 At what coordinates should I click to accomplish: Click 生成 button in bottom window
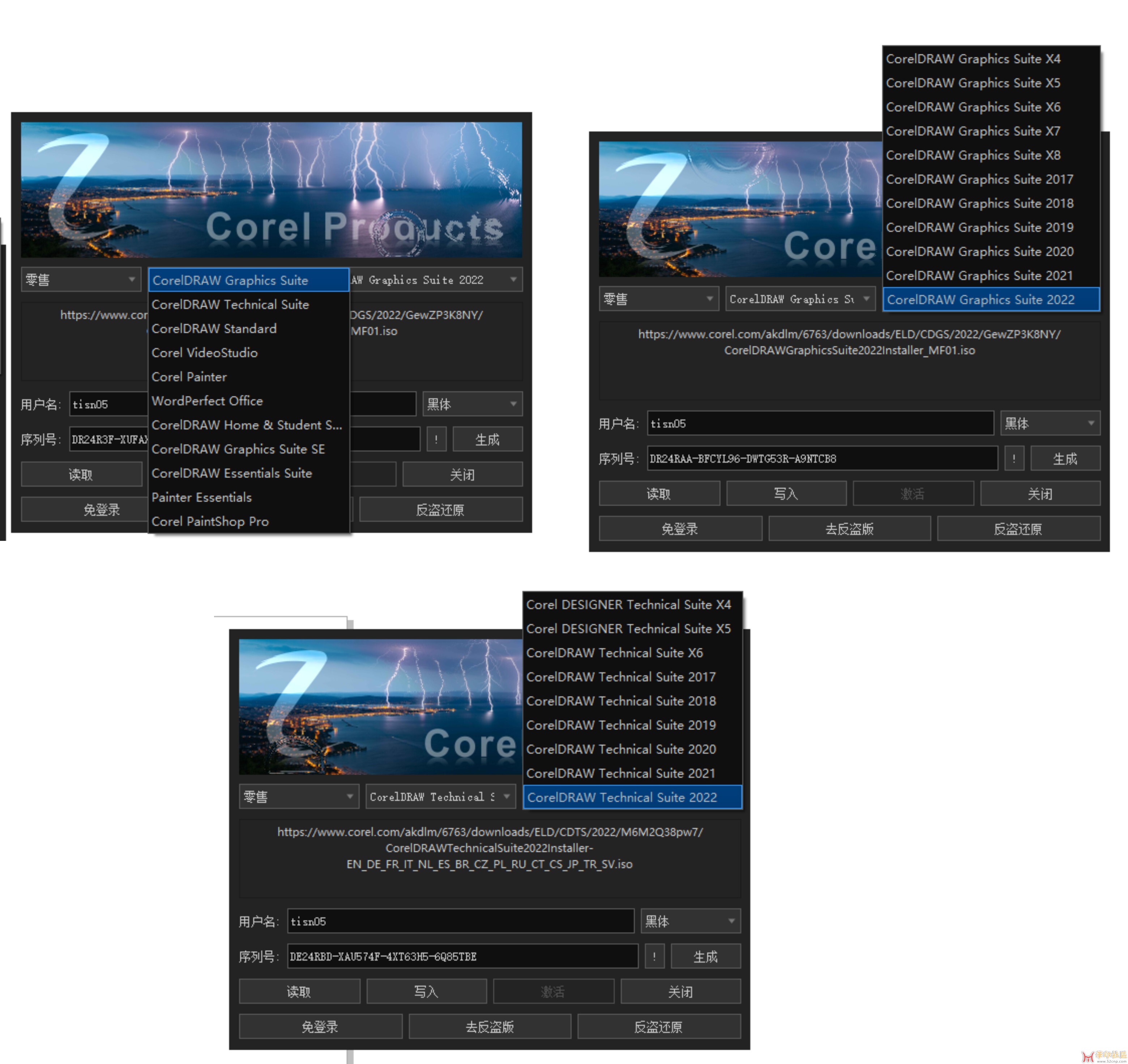pos(705,956)
